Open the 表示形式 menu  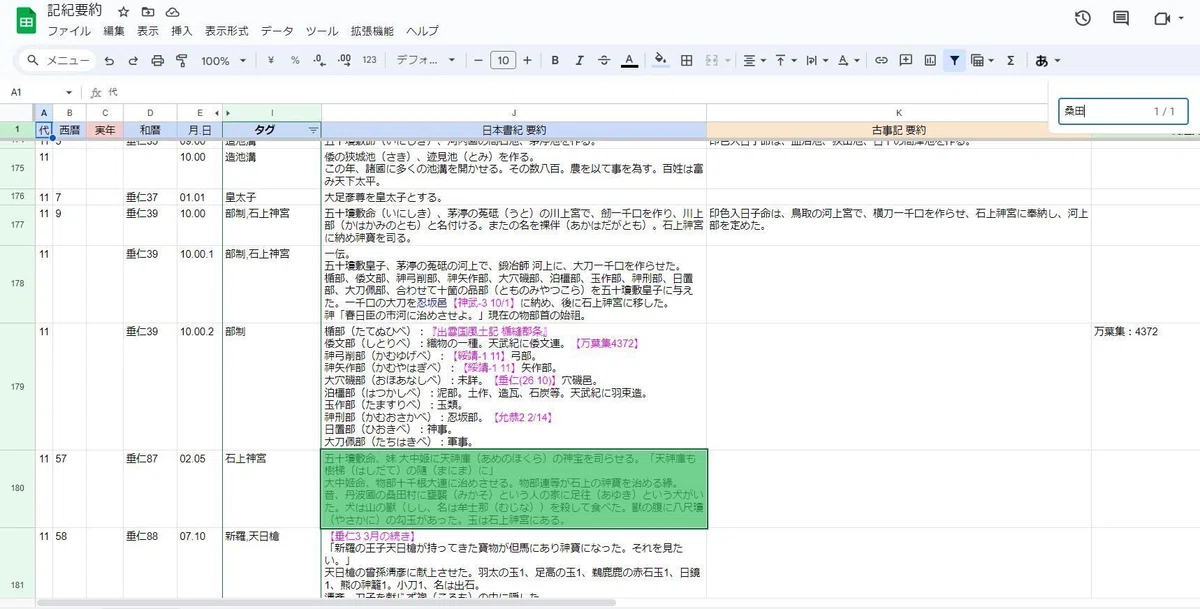pos(226,31)
